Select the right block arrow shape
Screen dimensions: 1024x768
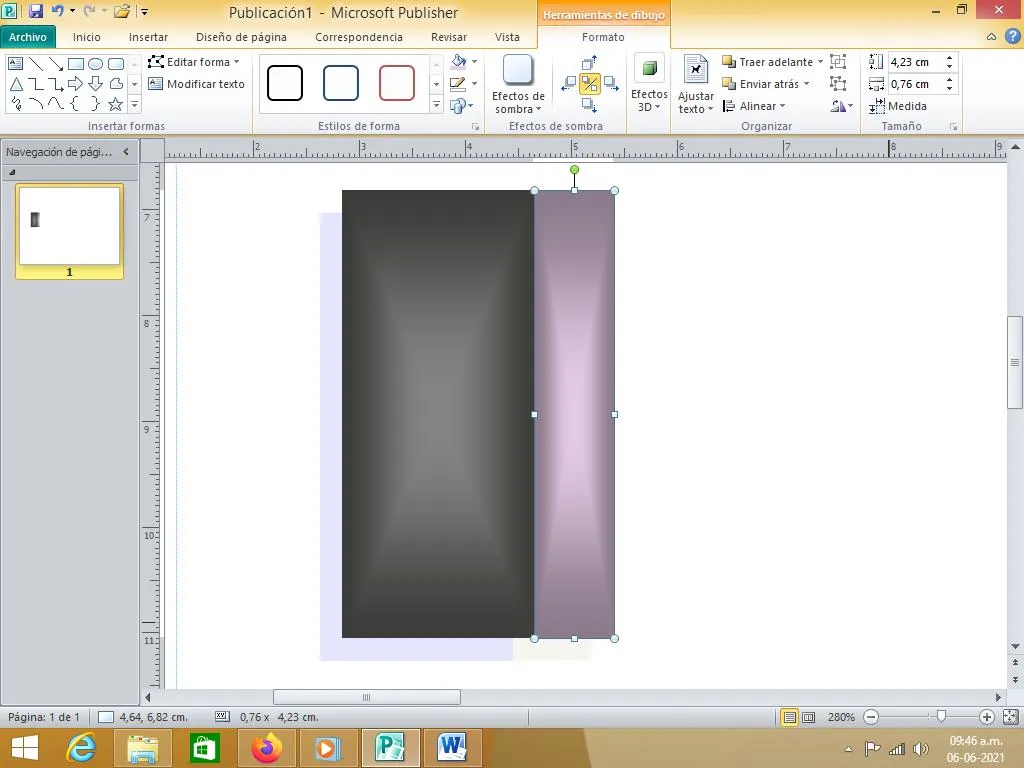[x=76, y=84]
